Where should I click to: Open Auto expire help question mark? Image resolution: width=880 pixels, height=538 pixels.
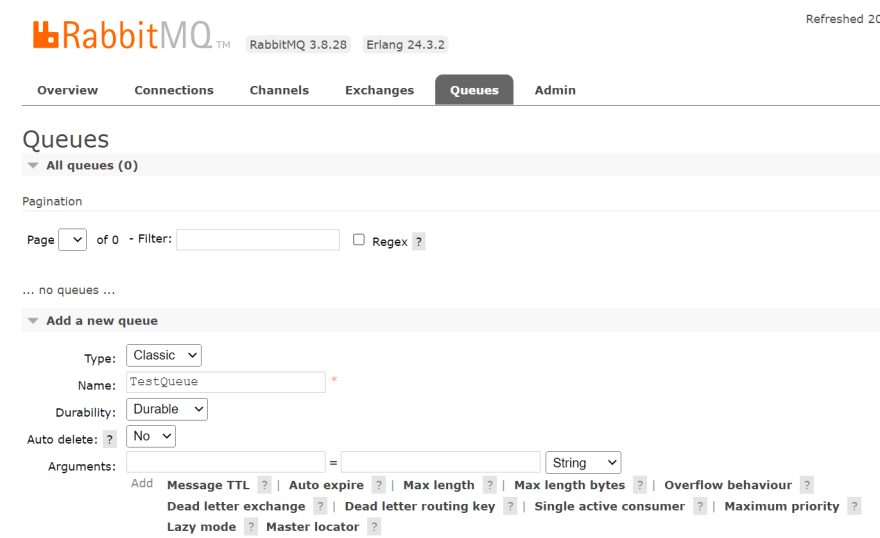point(379,485)
